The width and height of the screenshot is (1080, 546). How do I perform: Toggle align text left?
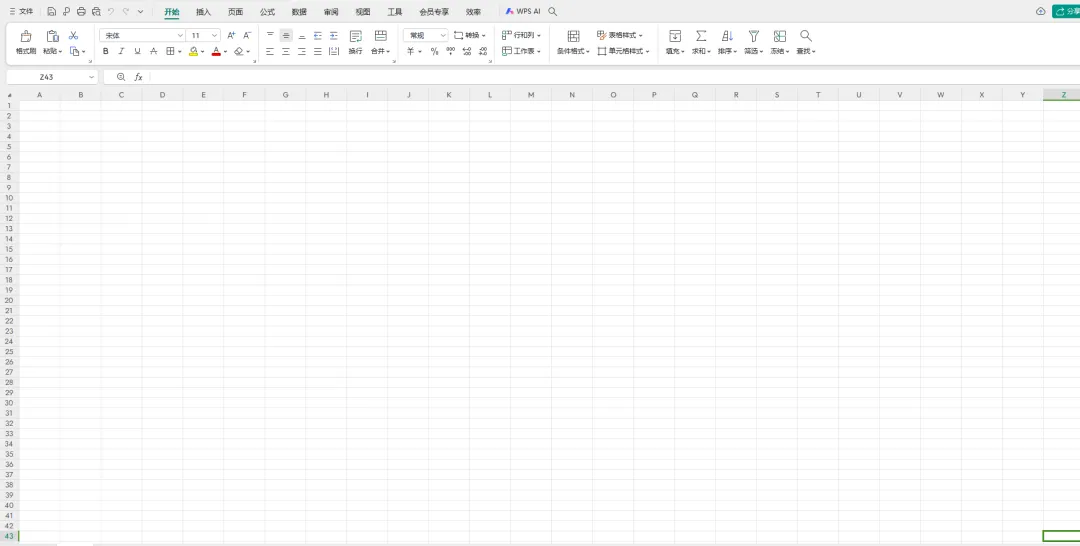(270, 52)
